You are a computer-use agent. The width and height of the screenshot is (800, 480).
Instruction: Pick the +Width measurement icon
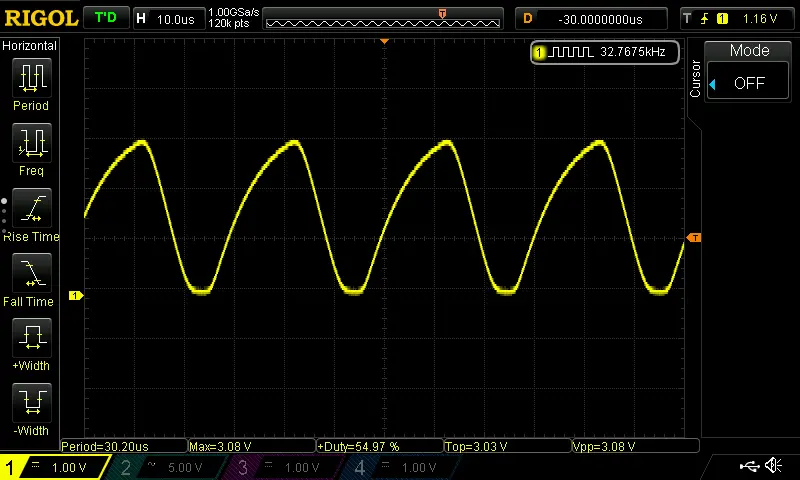point(31,338)
